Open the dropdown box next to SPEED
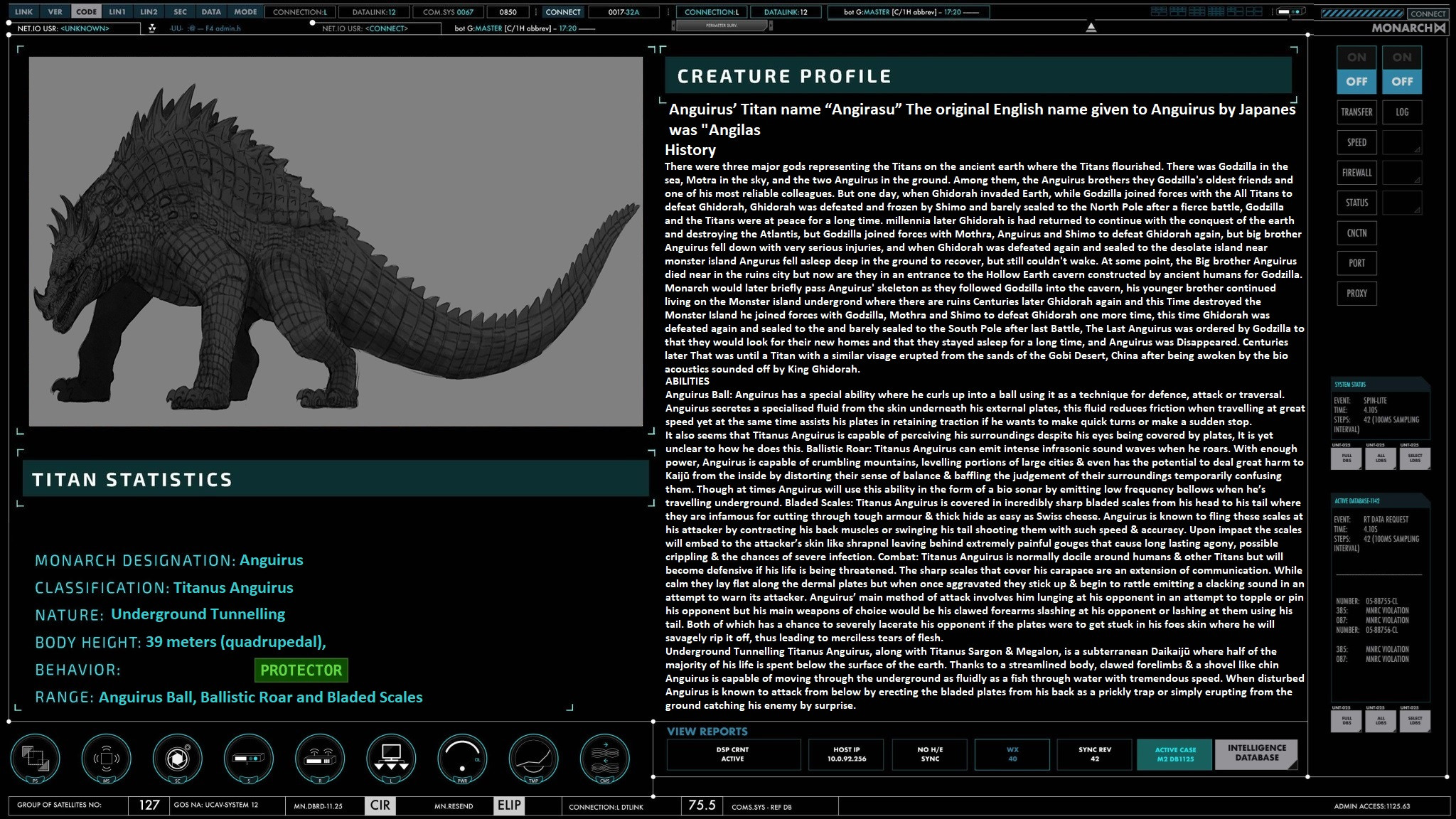Screen dimensions: 1456x819 [1402, 142]
